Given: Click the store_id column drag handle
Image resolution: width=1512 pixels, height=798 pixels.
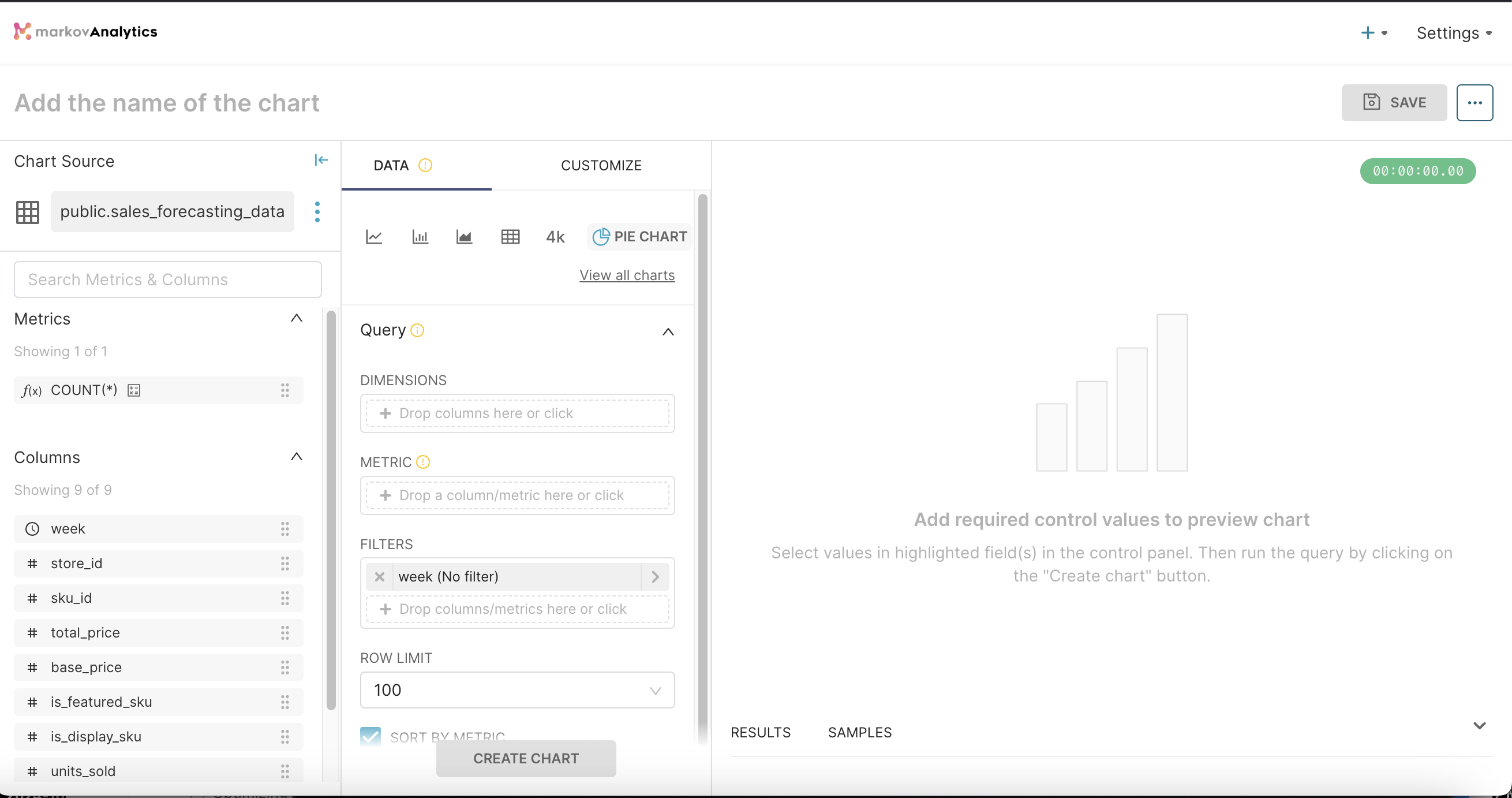Looking at the screenshot, I should 285,563.
